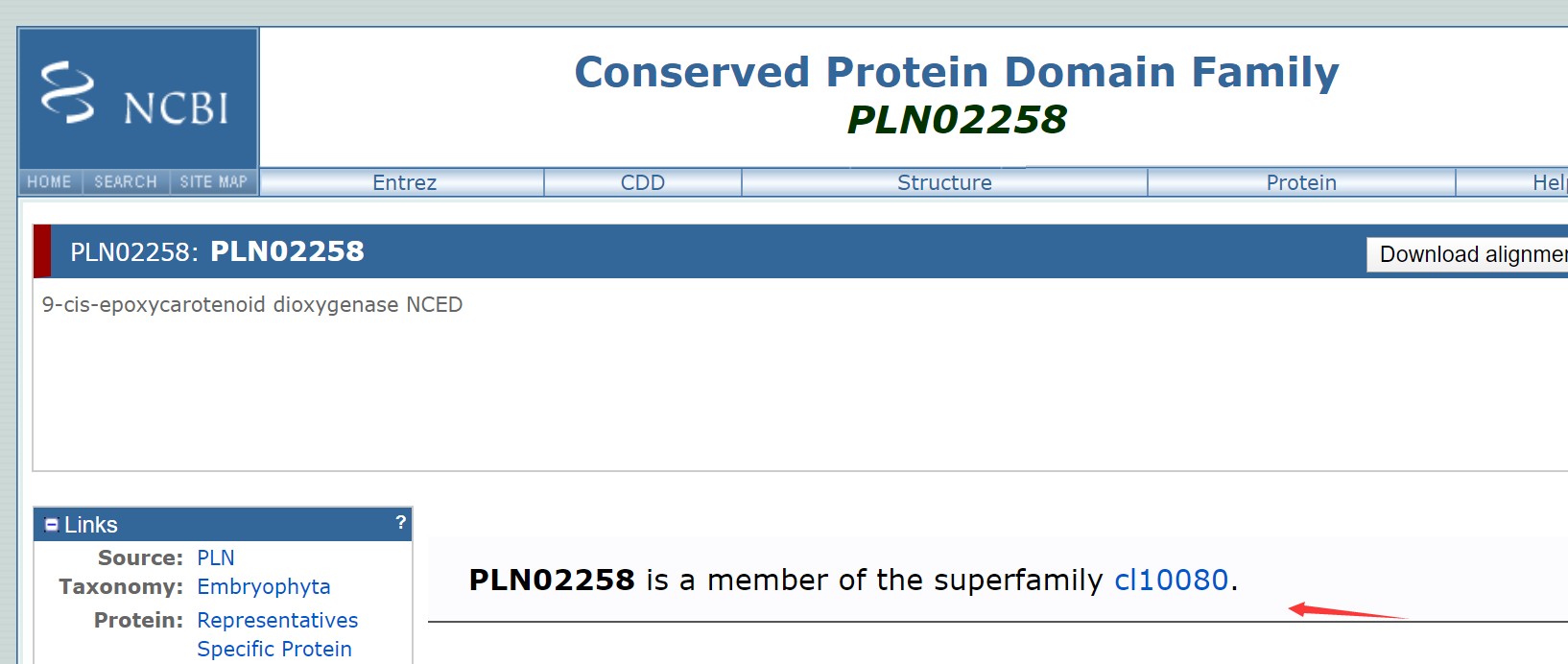
Task: Open the Embryophyta taxonomy link
Action: point(264,586)
